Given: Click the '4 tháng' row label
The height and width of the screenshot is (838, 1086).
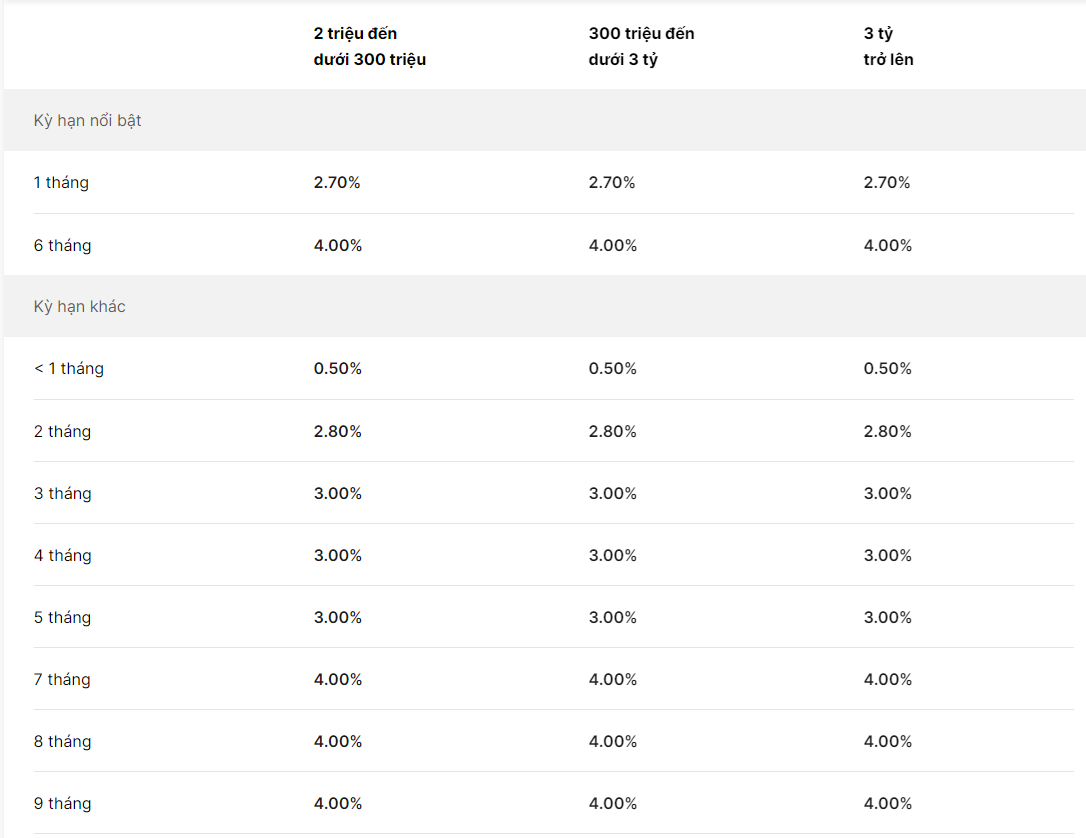Looking at the screenshot, I should click(62, 555).
